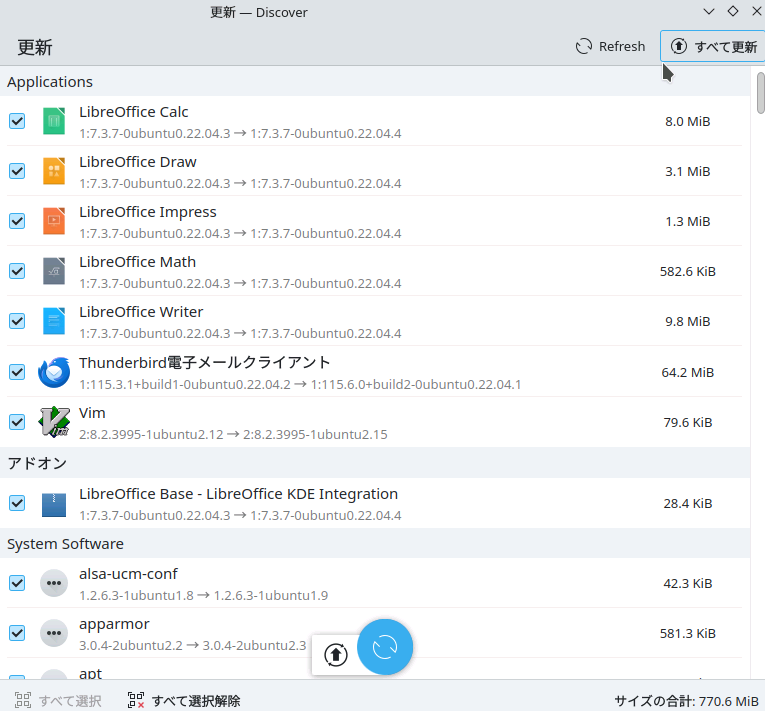
Task: Toggle LibreOffice Base KDE Integration checkbox
Action: tap(17, 503)
